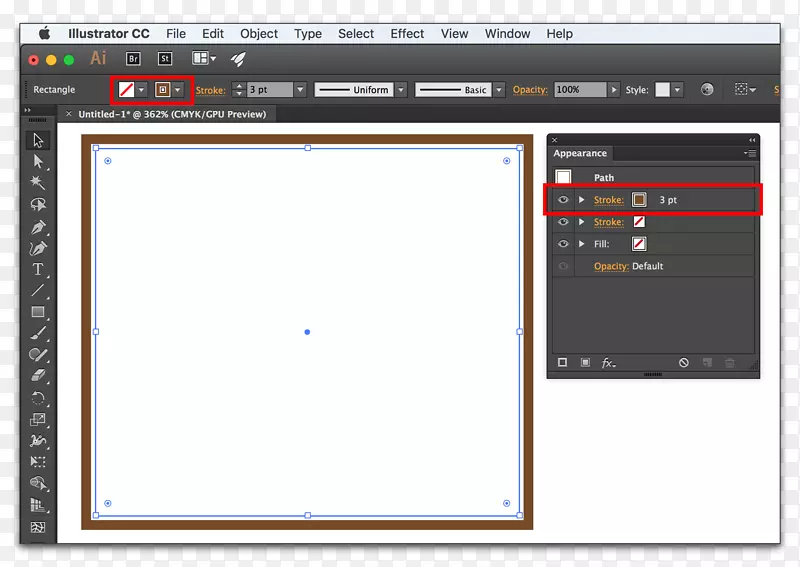Pick the Lasso tool
Screen dimensions: 800x567
coord(38,205)
